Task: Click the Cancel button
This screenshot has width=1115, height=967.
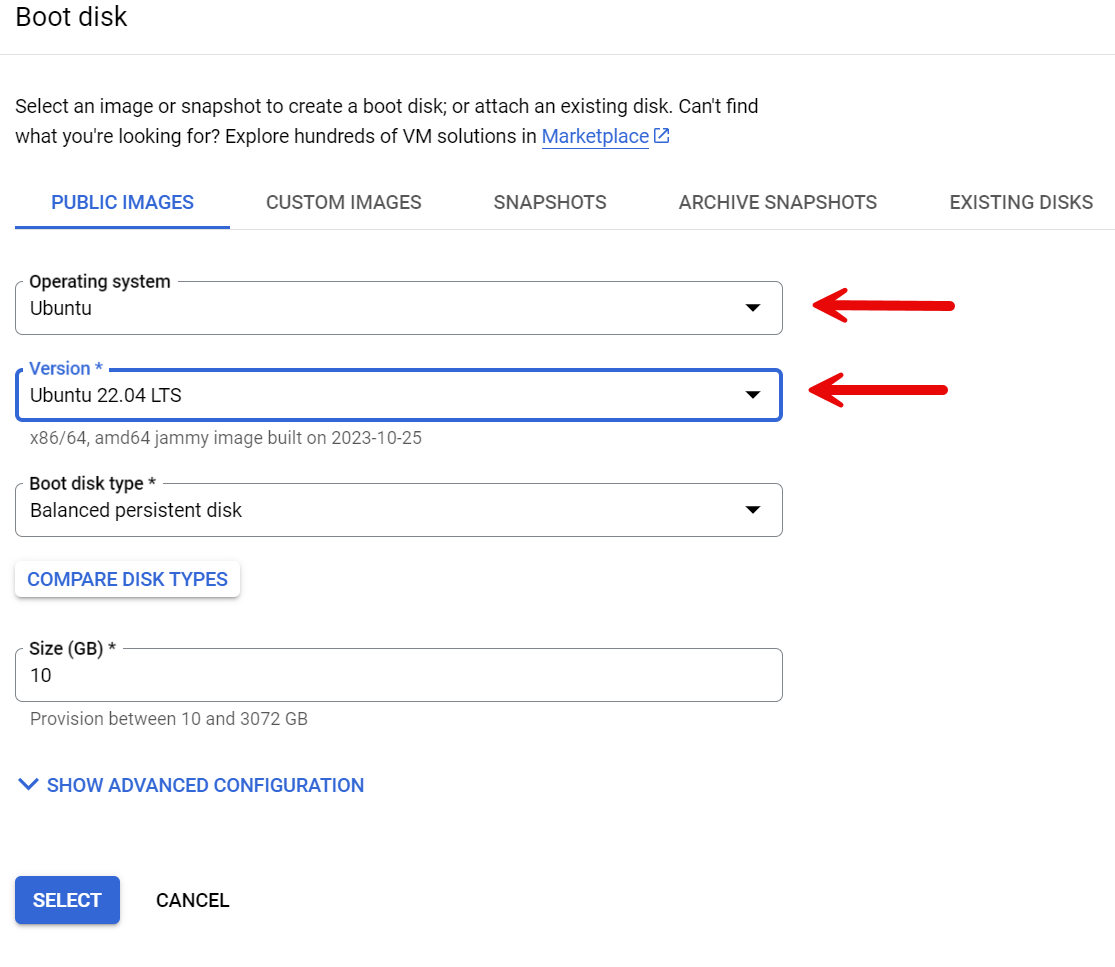Action: coord(192,900)
